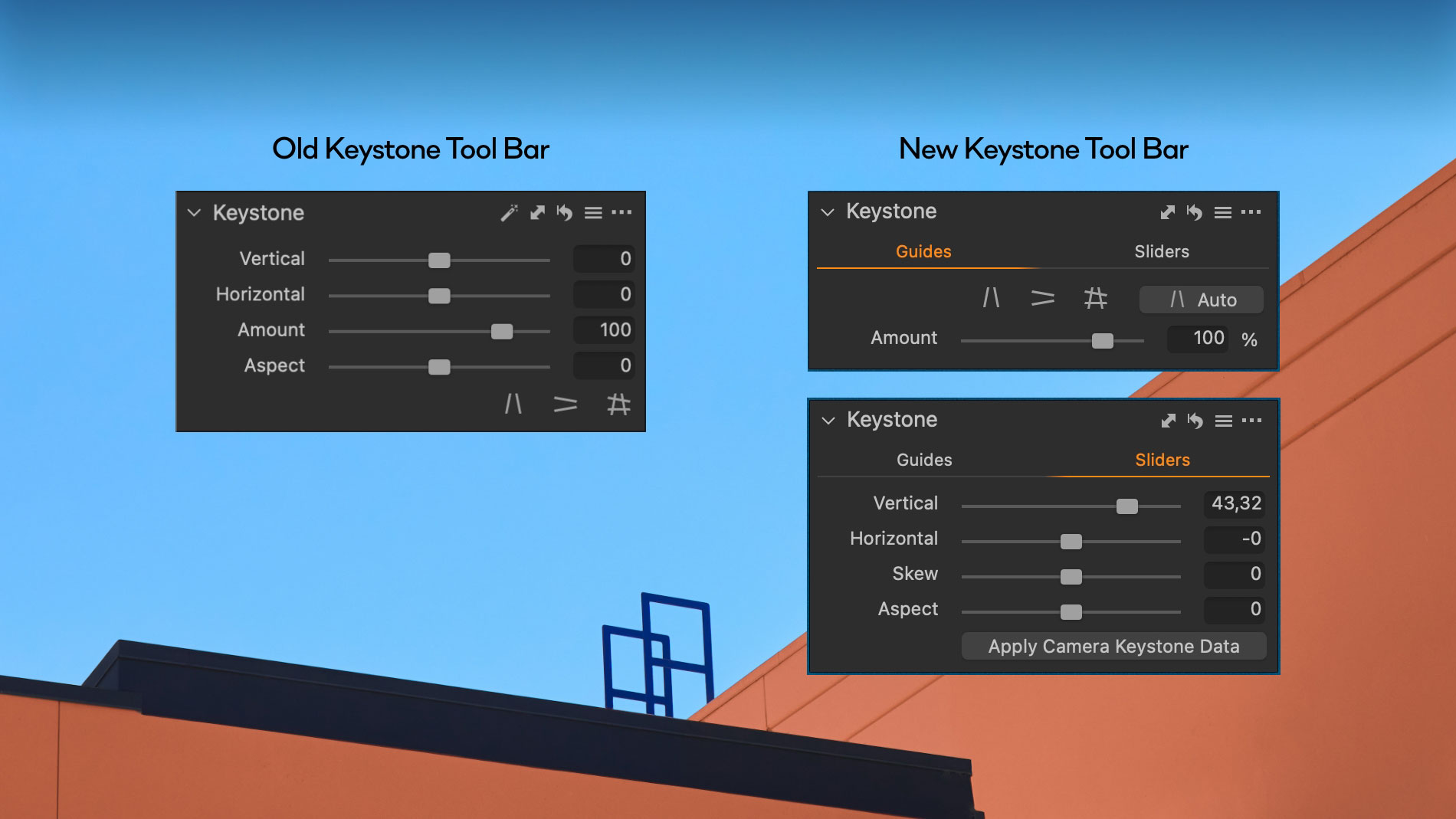Click the Keystone panel title text

(x=259, y=212)
